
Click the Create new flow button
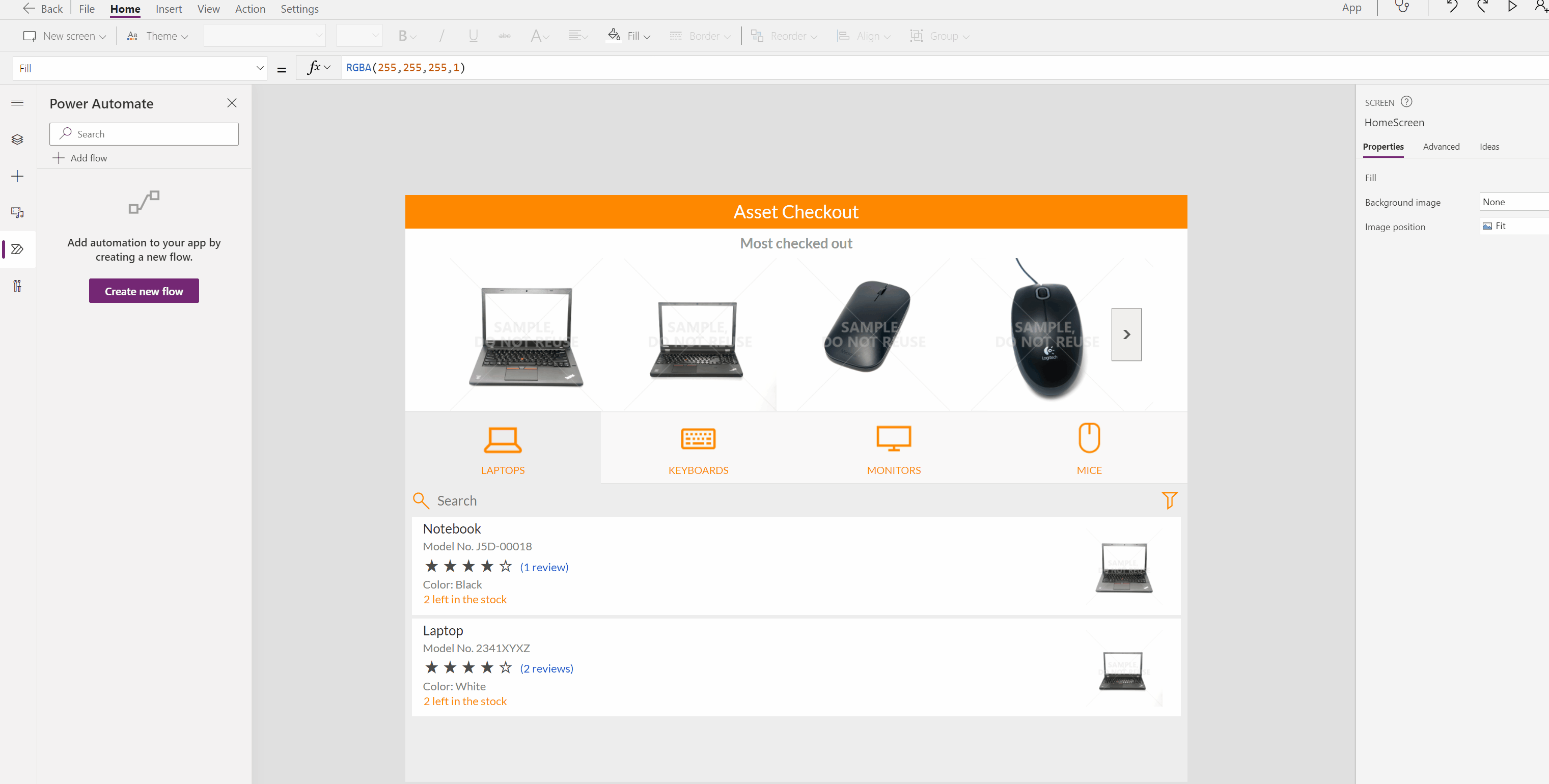(144, 291)
